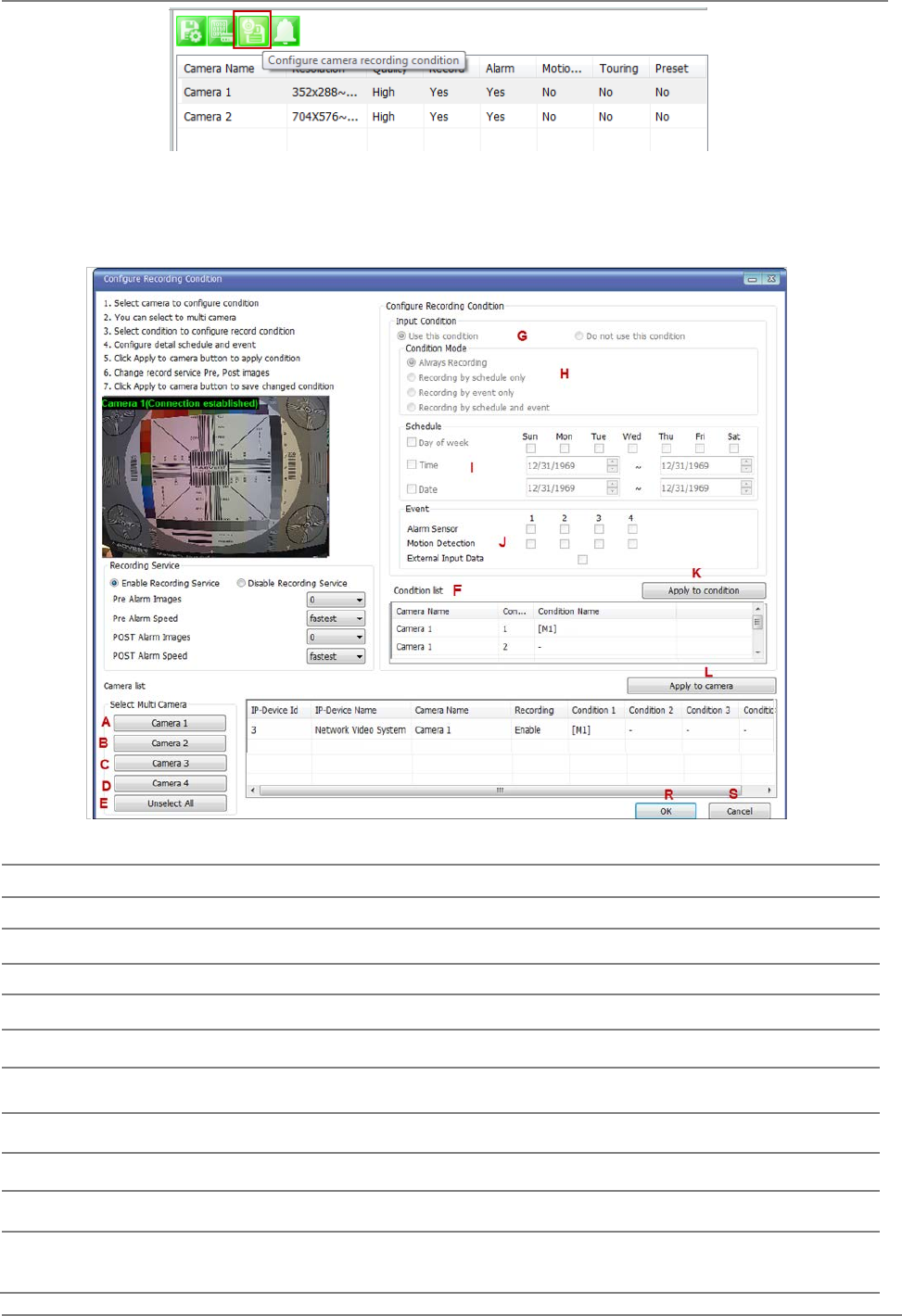Click Time end value spinner
Image resolution: width=902 pixels, height=1316 pixels.
(x=746, y=465)
